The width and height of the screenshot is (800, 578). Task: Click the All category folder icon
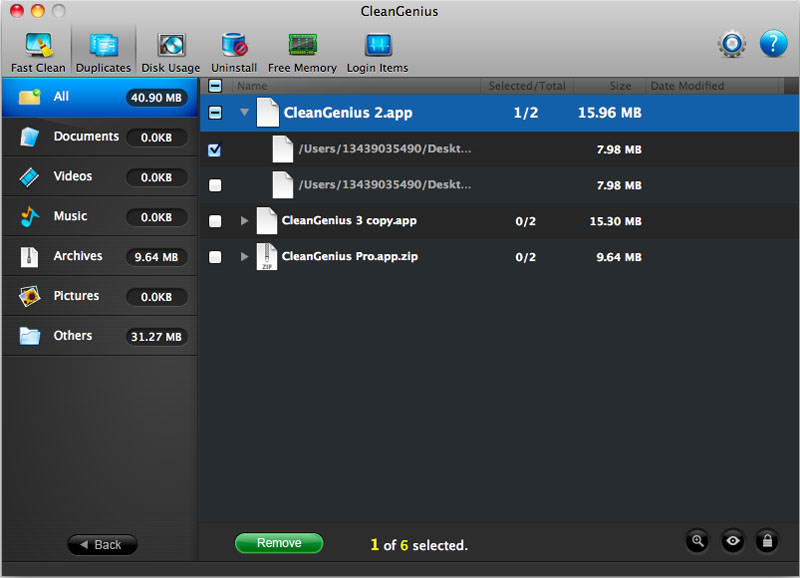click(30, 96)
